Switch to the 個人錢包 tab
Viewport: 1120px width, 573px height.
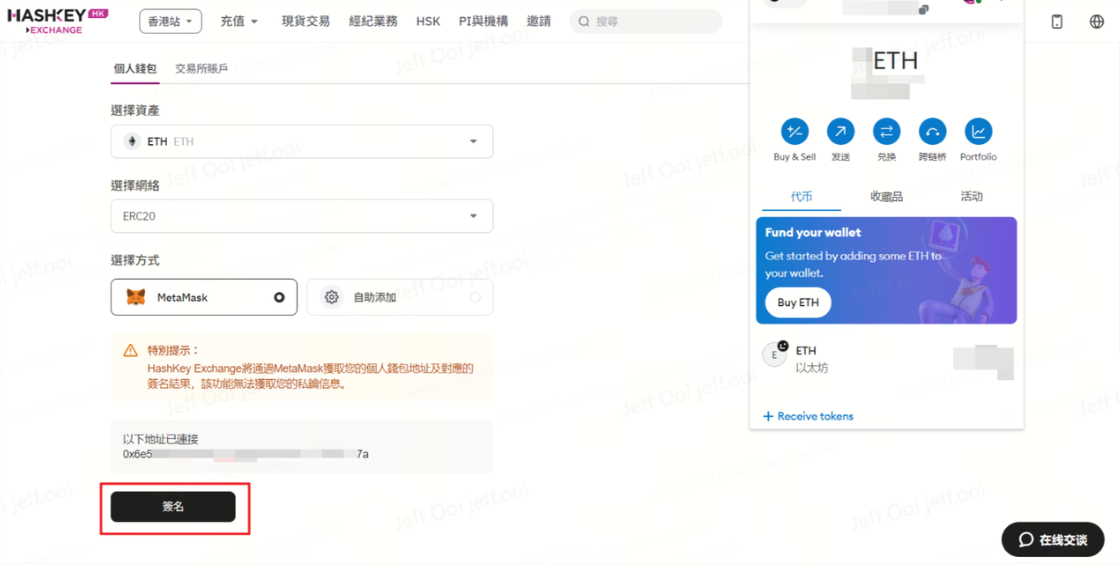[x=135, y=69]
